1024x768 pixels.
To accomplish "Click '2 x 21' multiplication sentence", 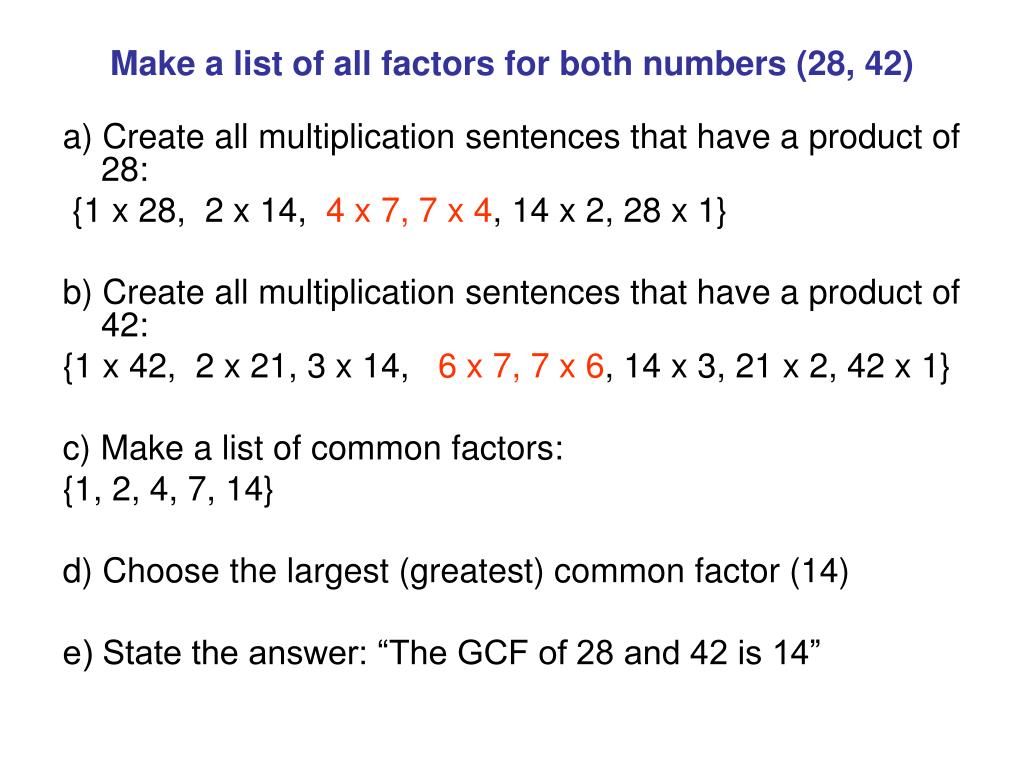I will (241, 366).
